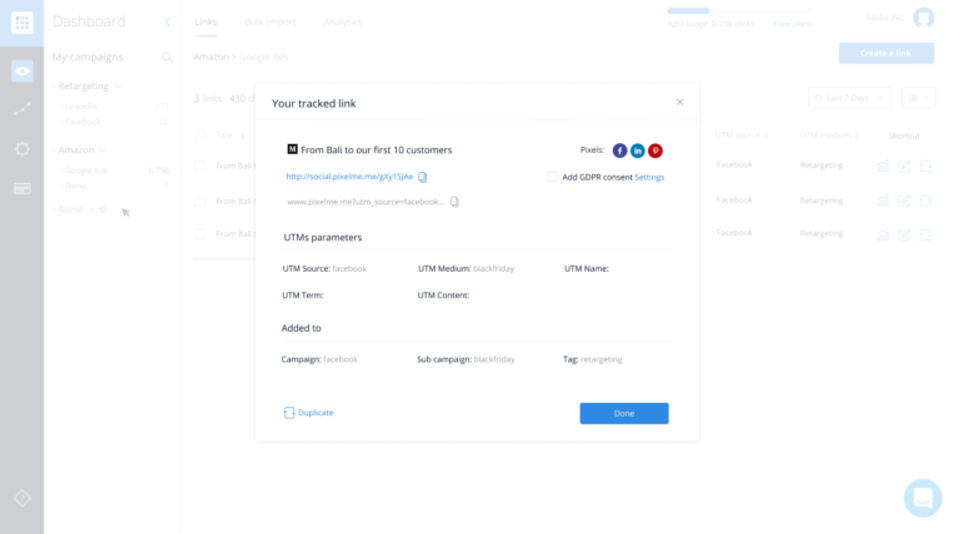Open the settings gear in sidebar
Image resolution: width=960 pixels, height=534 pixels.
point(22,149)
